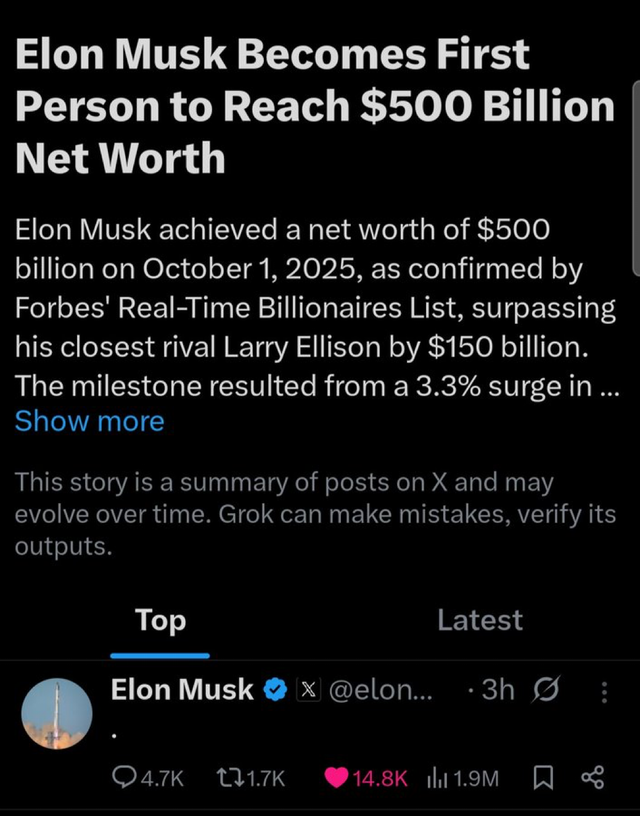Tap the blue verified checkmark badge
The width and height of the screenshot is (640, 816).
[x=275, y=690]
